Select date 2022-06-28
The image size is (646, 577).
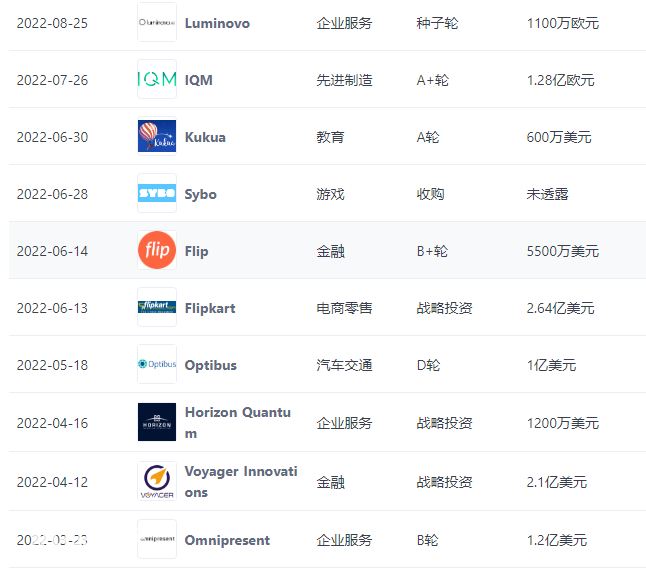point(52,194)
